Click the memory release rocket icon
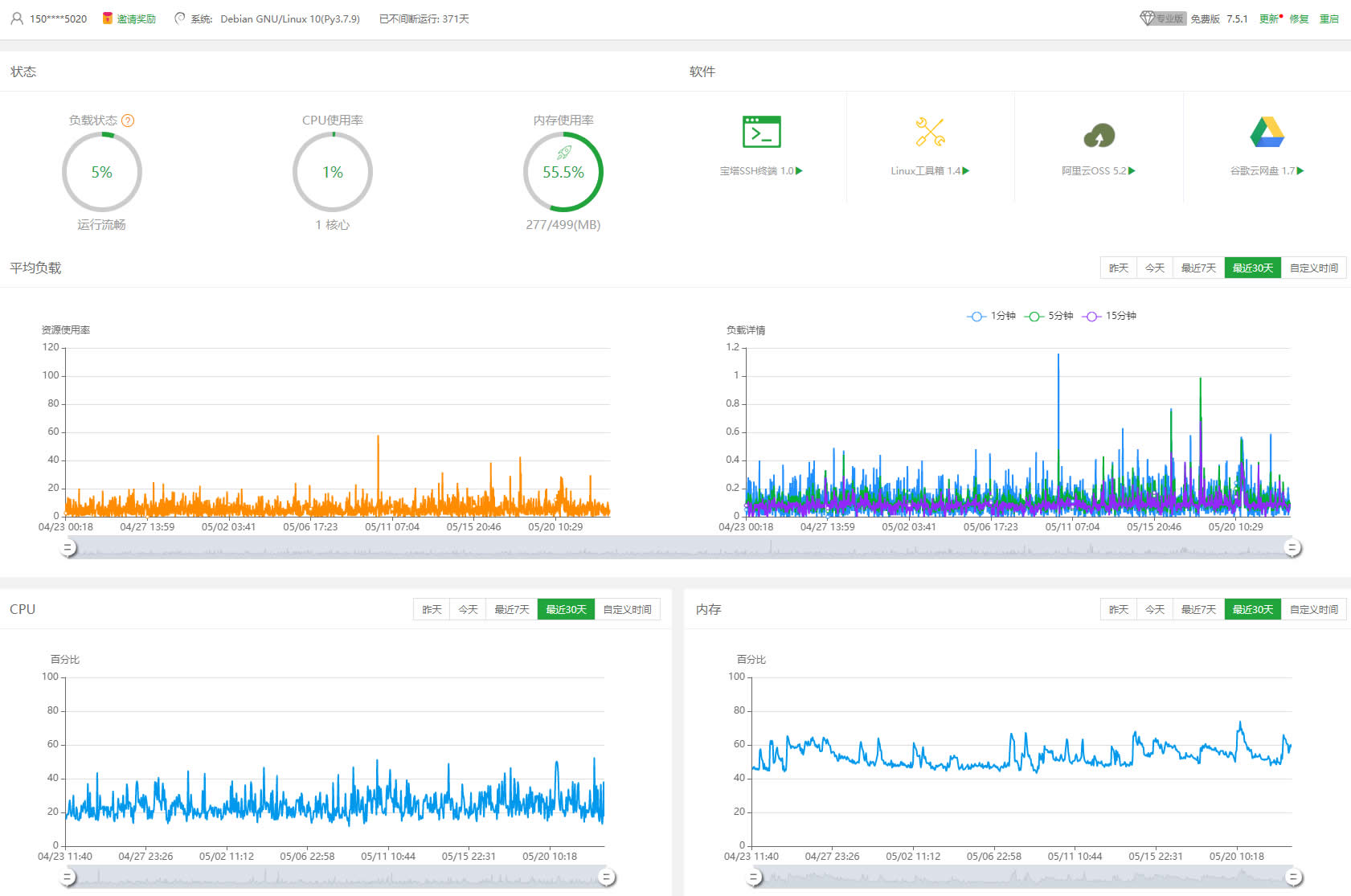 click(x=564, y=153)
